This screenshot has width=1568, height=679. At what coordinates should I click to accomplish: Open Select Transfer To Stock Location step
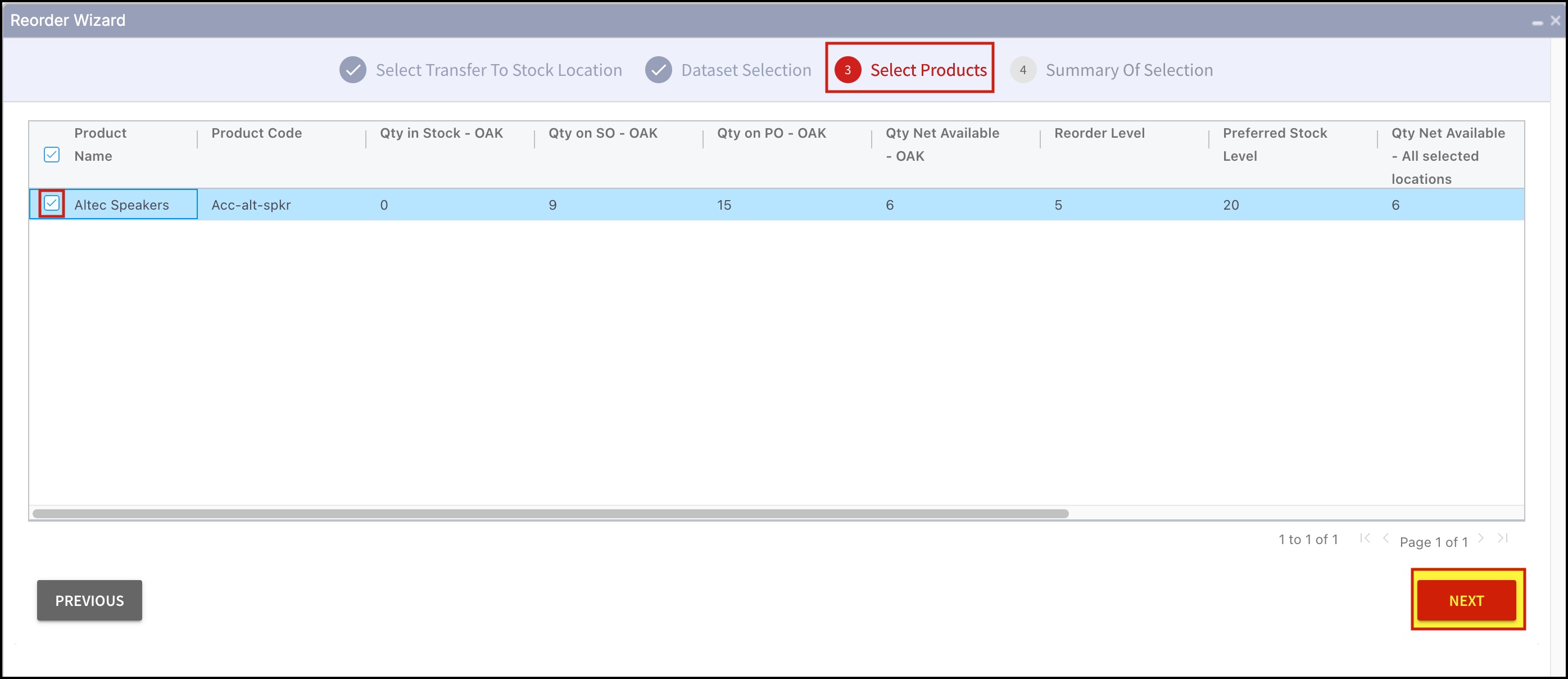click(499, 70)
